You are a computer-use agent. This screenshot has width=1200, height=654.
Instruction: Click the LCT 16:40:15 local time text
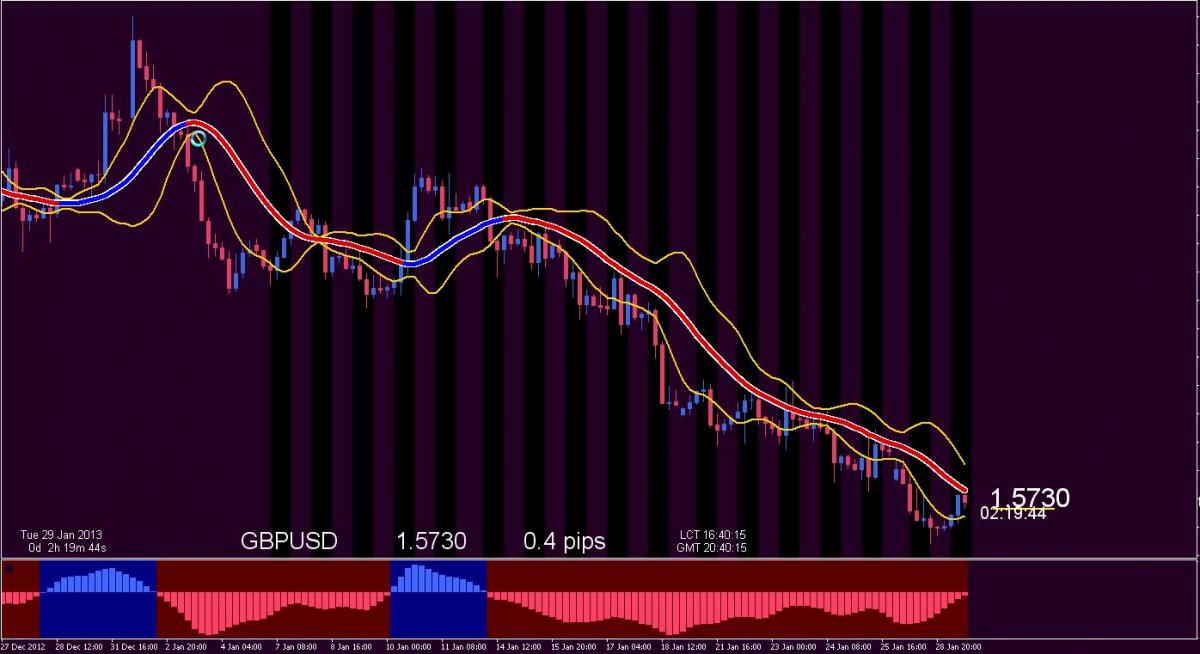pos(712,535)
